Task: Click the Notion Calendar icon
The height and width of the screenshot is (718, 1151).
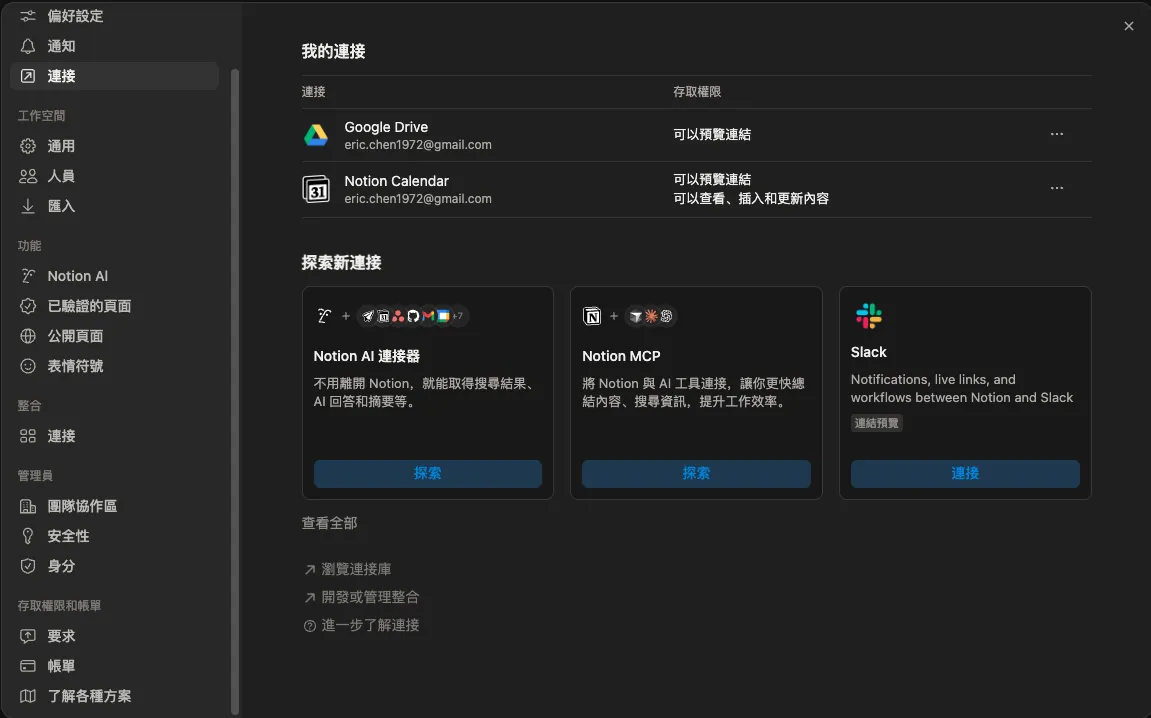Action: point(316,189)
